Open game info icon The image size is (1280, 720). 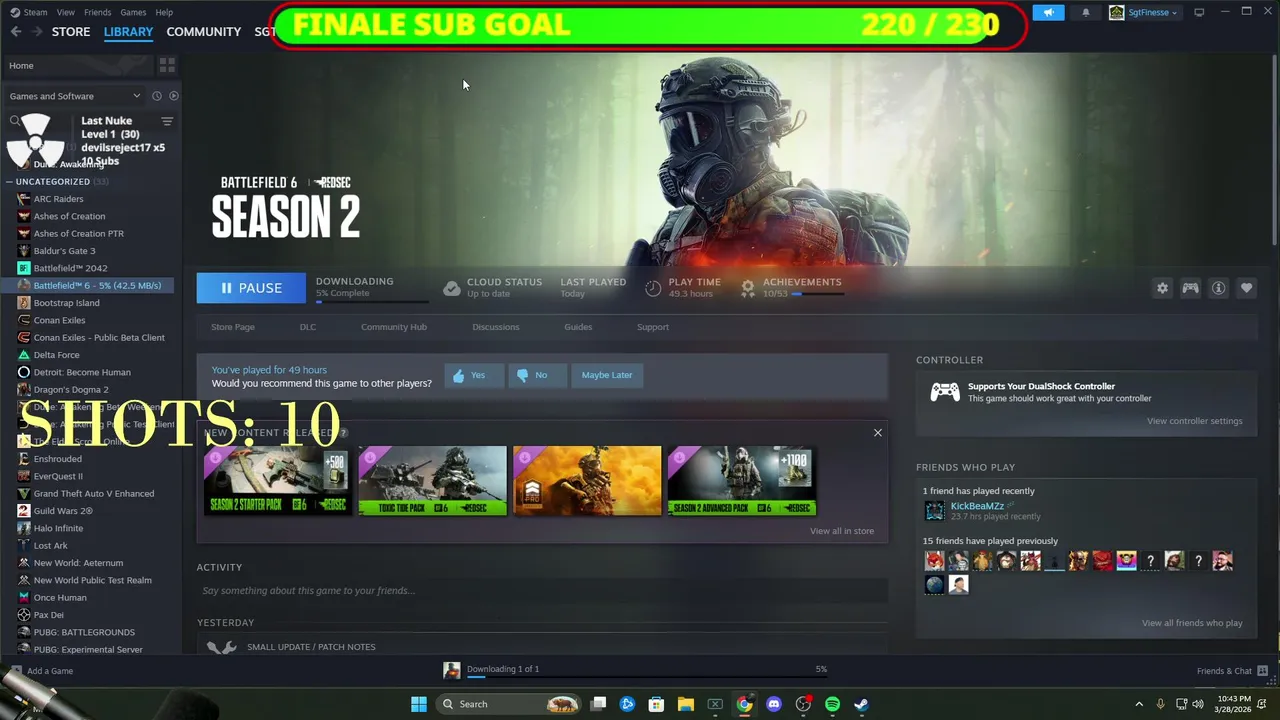(x=1218, y=288)
